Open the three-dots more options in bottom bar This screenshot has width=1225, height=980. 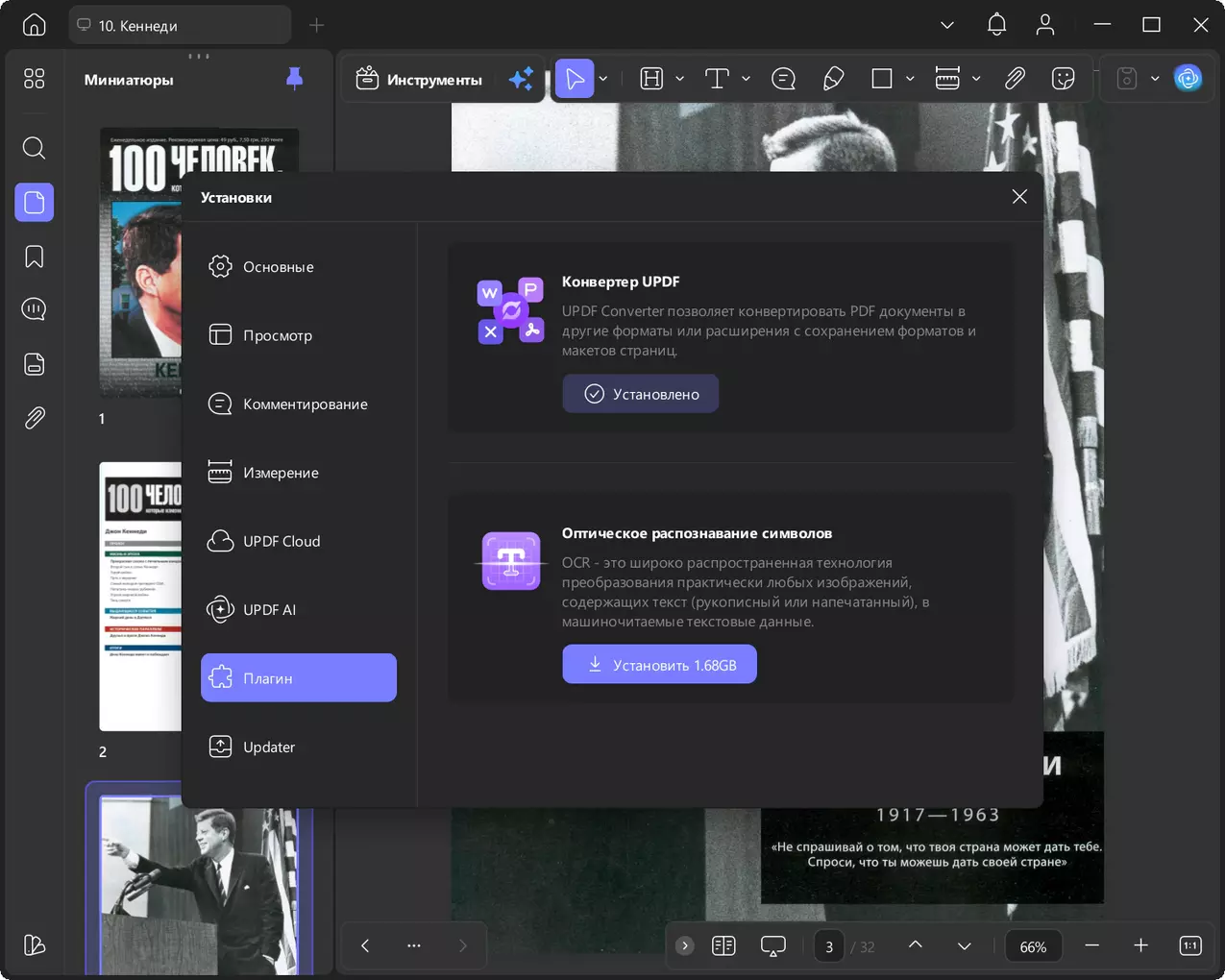[x=414, y=945]
